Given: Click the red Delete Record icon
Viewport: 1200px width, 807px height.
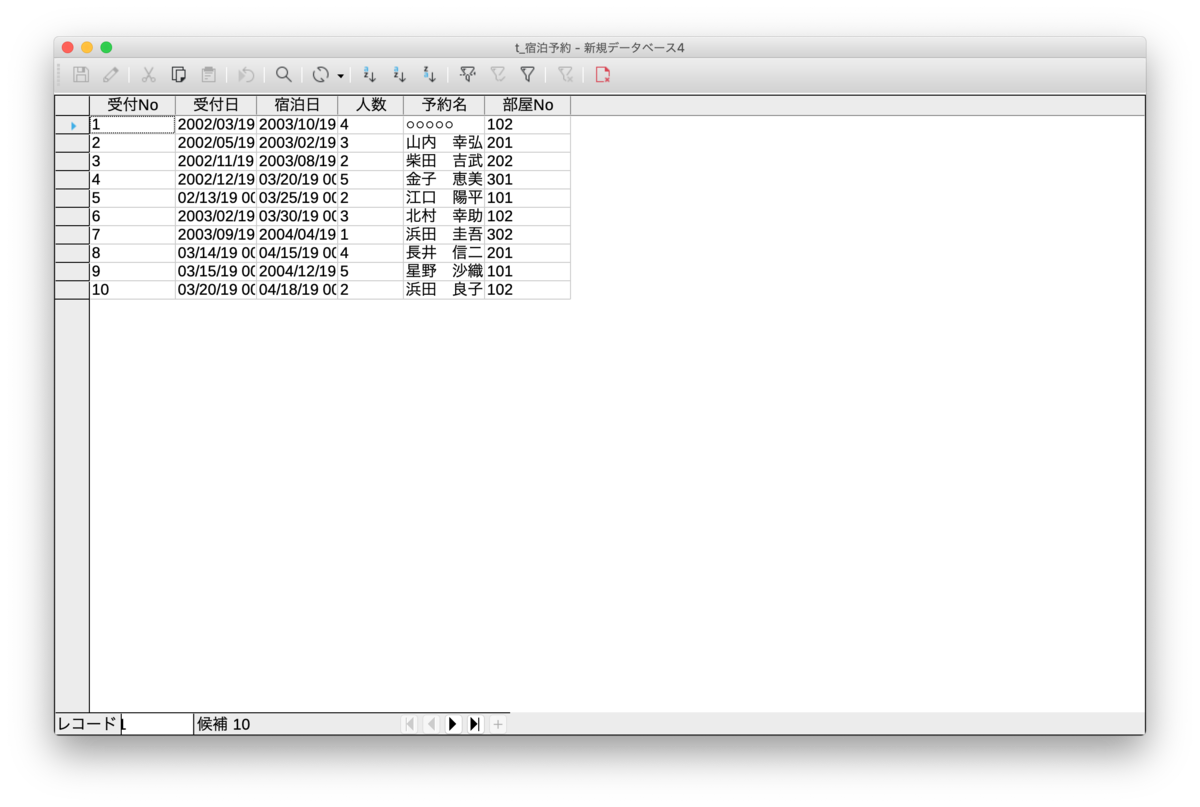Looking at the screenshot, I should point(602,74).
